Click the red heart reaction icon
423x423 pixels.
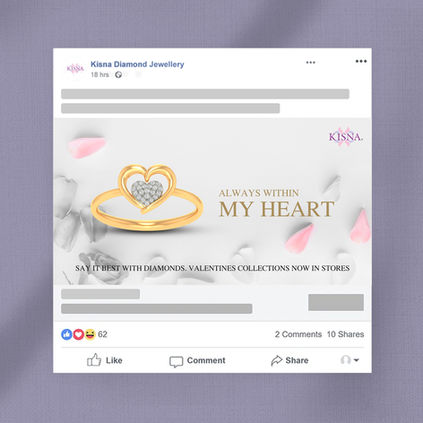(78, 334)
